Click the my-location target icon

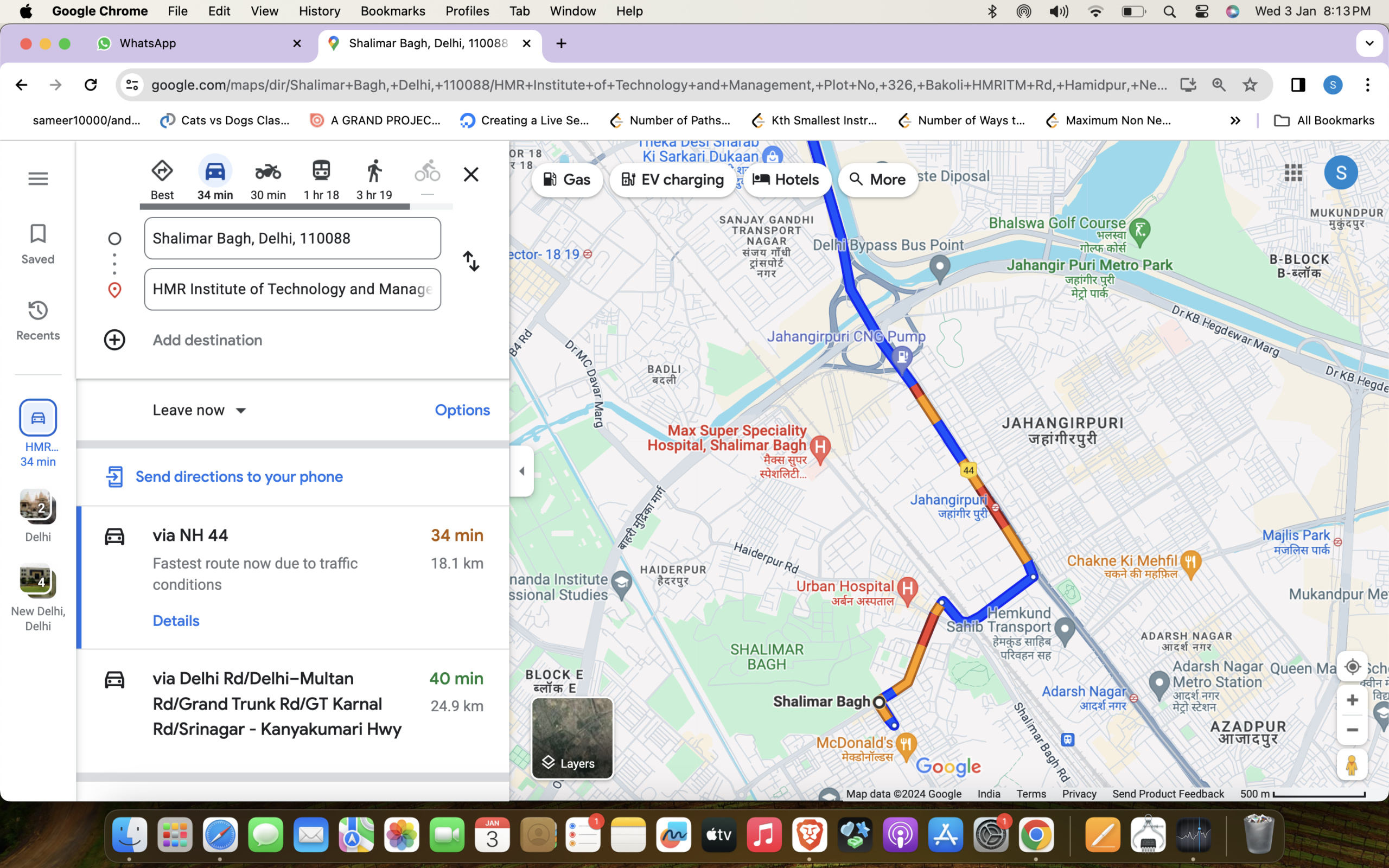click(1352, 667)
